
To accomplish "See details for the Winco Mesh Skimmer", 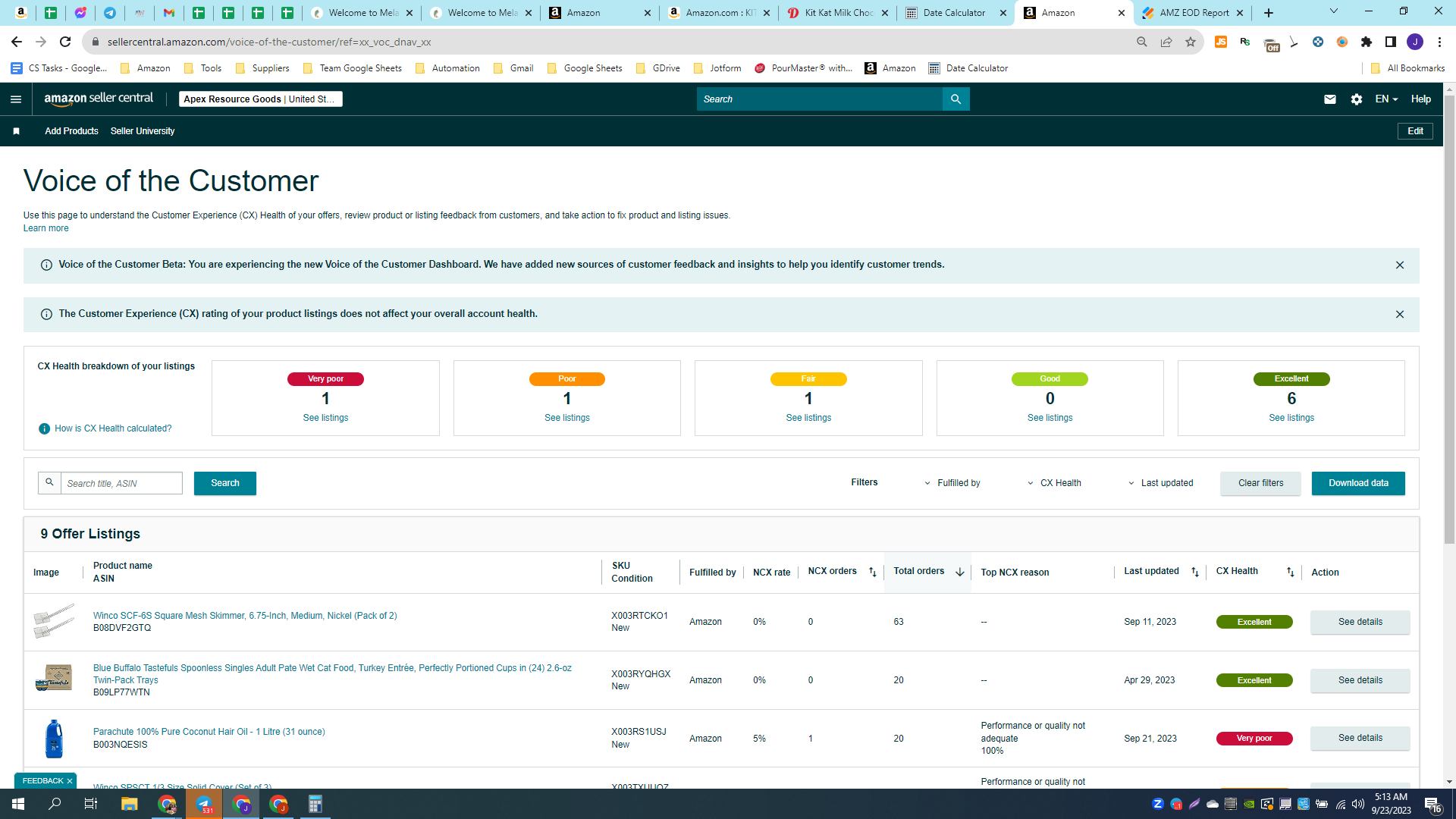I will pyautogui.click(x=1360, y=622).
